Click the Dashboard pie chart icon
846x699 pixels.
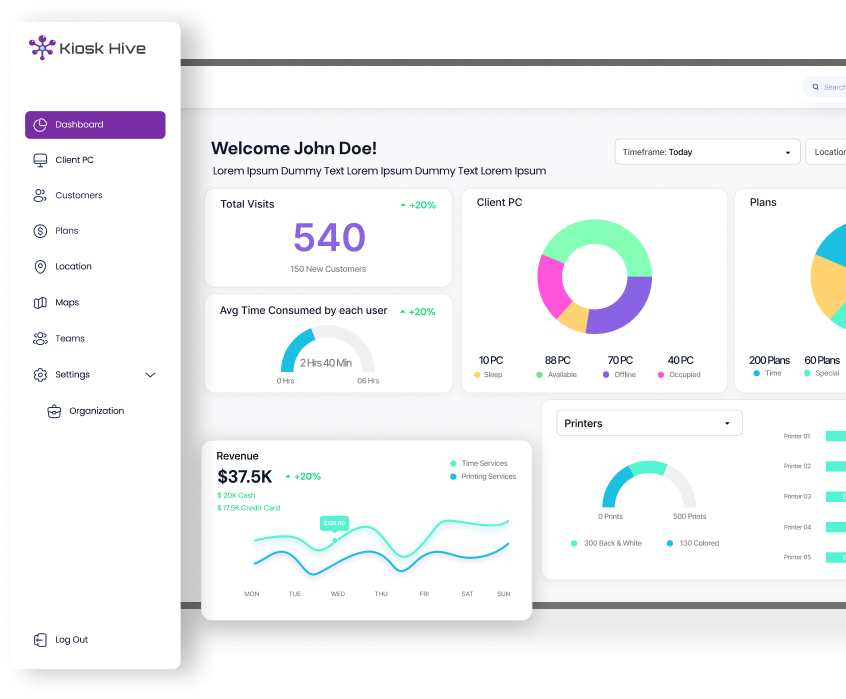(x=40, y=125)
